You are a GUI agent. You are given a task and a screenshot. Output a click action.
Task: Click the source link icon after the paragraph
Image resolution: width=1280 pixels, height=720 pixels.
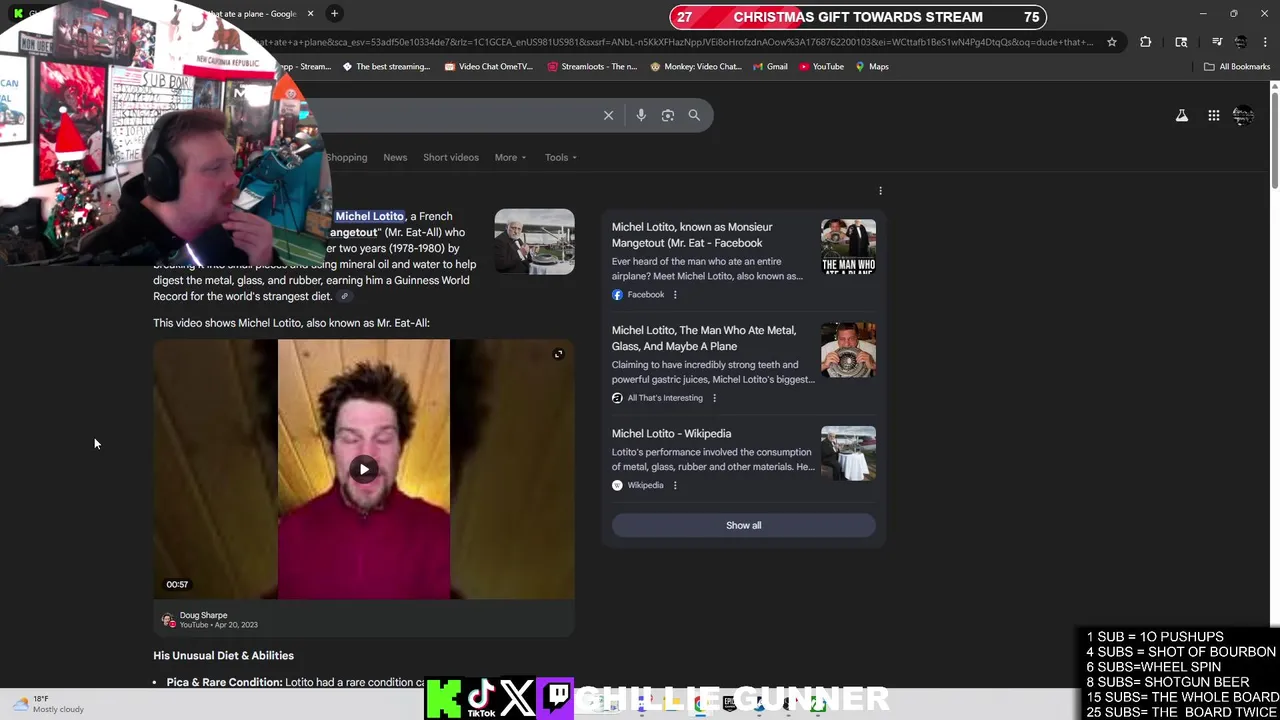344,297
